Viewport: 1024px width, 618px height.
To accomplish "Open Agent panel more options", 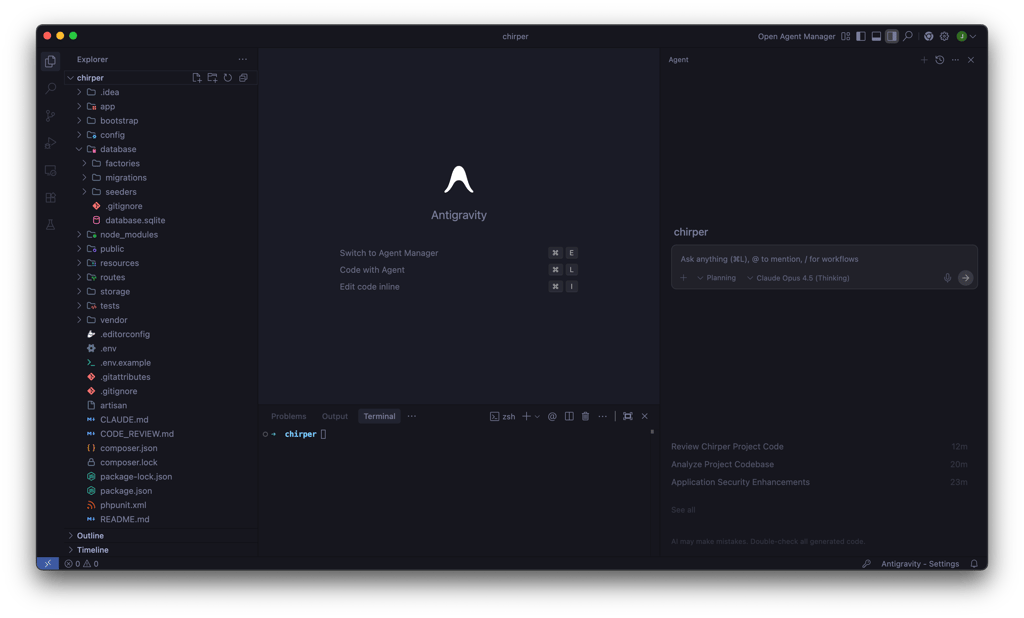I will pos(955,59).
